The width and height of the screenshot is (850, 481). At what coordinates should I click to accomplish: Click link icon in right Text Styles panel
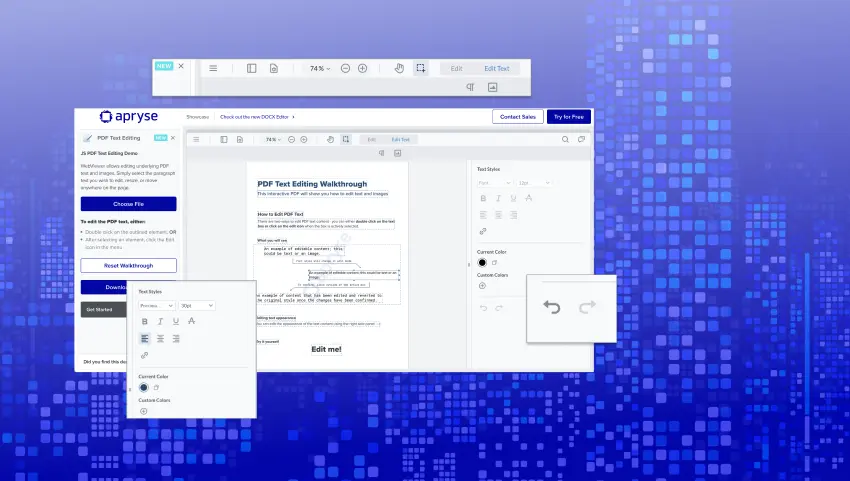click(482, 232)
